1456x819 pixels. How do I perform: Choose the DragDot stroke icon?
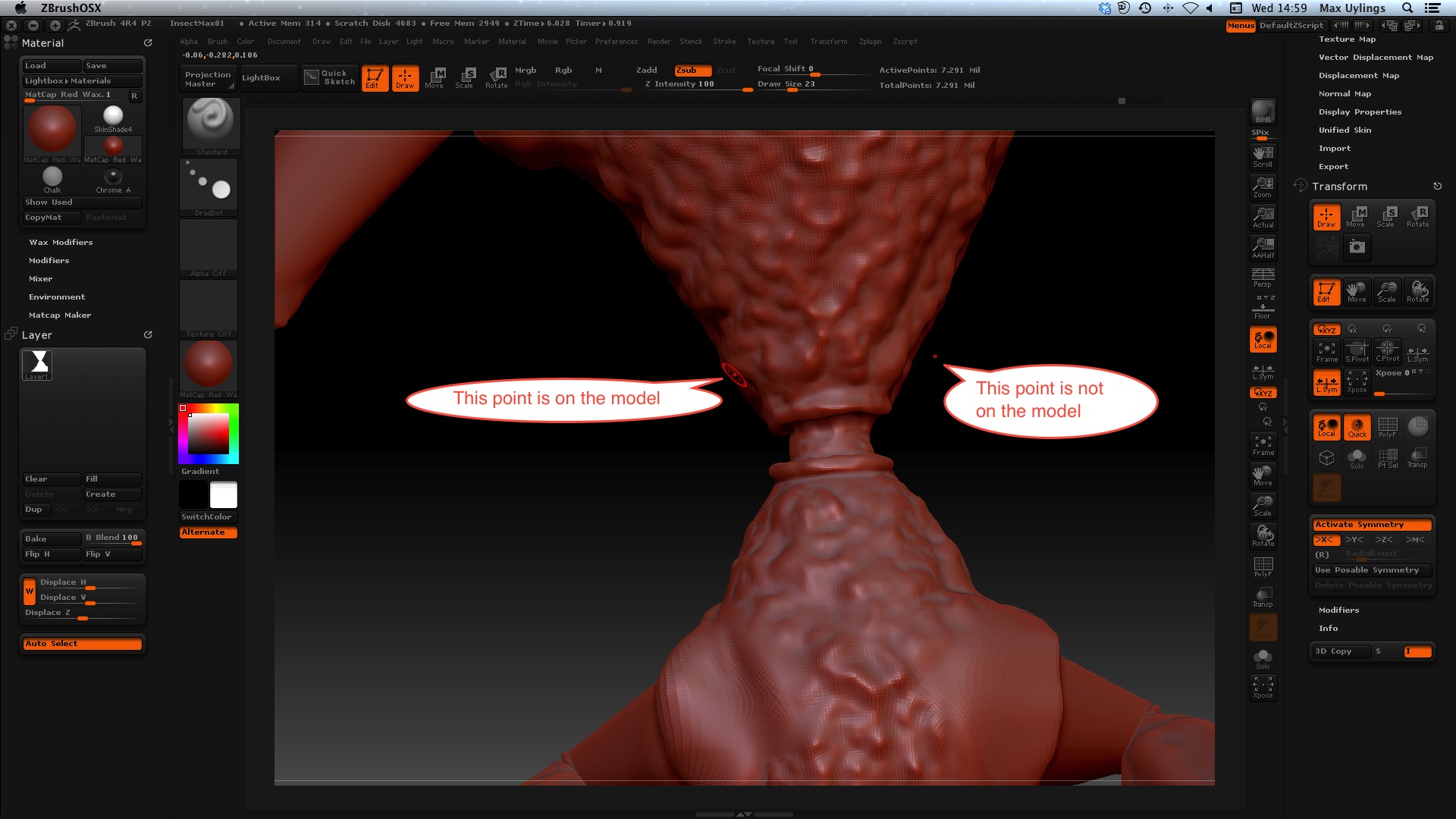click(x=209, y=187)
